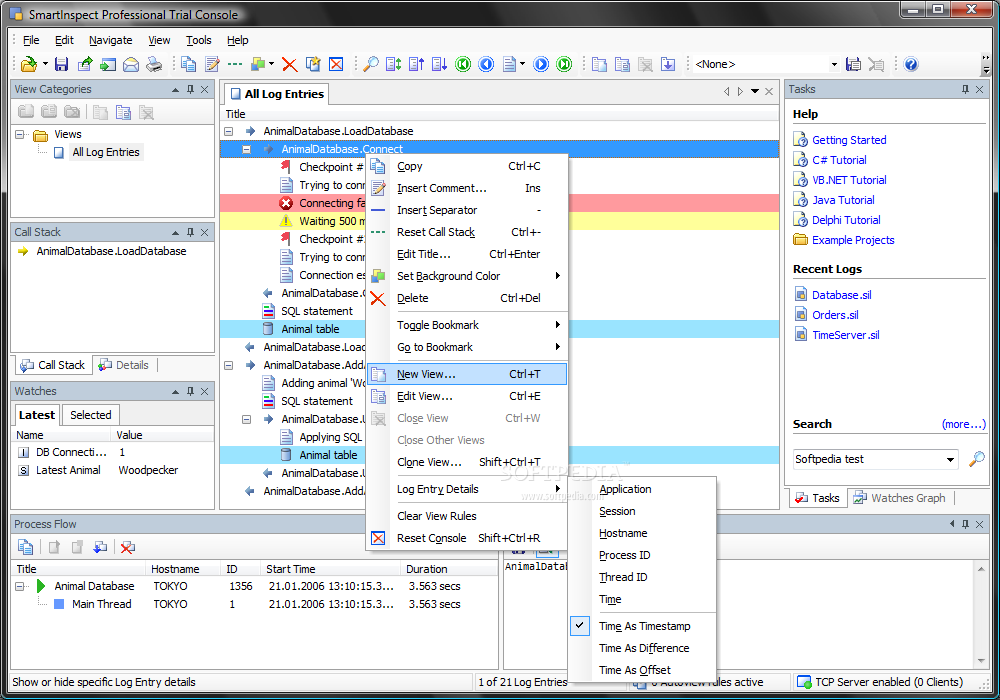Click the download-arrow view icon in toolbar
1000x700 pixels.
pos(668,64)
